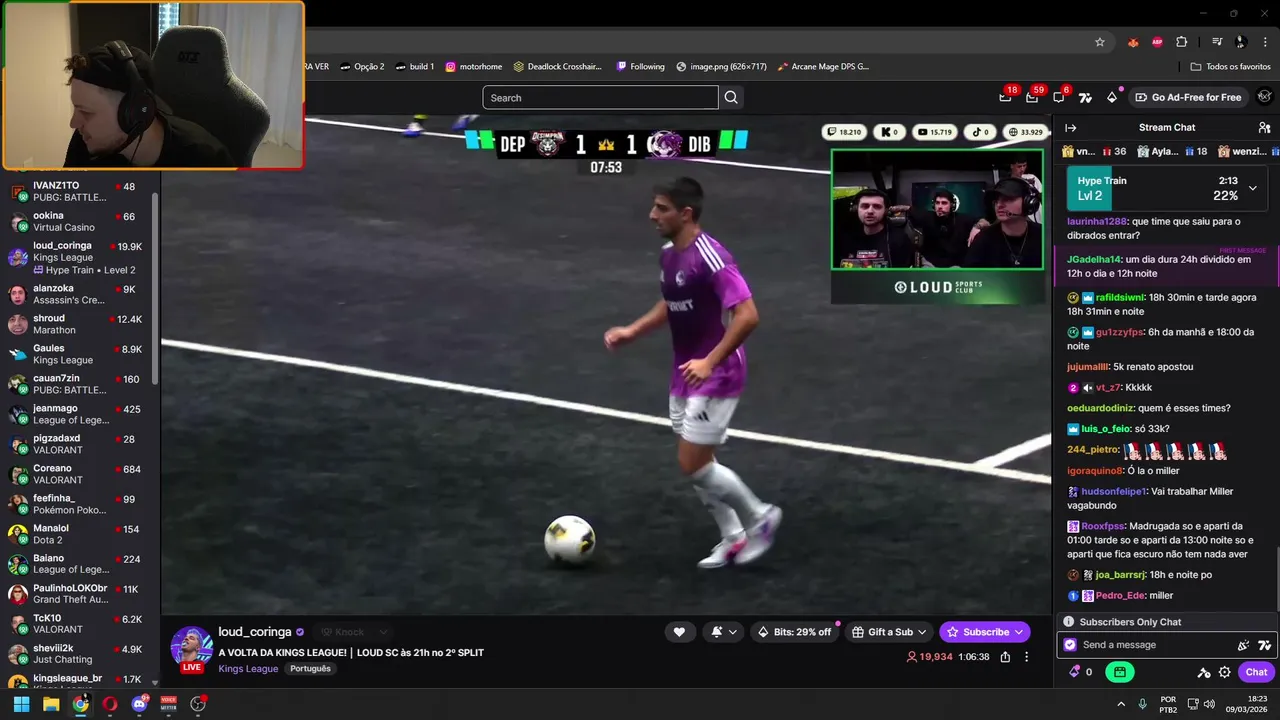Viewport: 1280px width, 720px height.
Task: Open Windows Start menu
Action: point(21,703)
